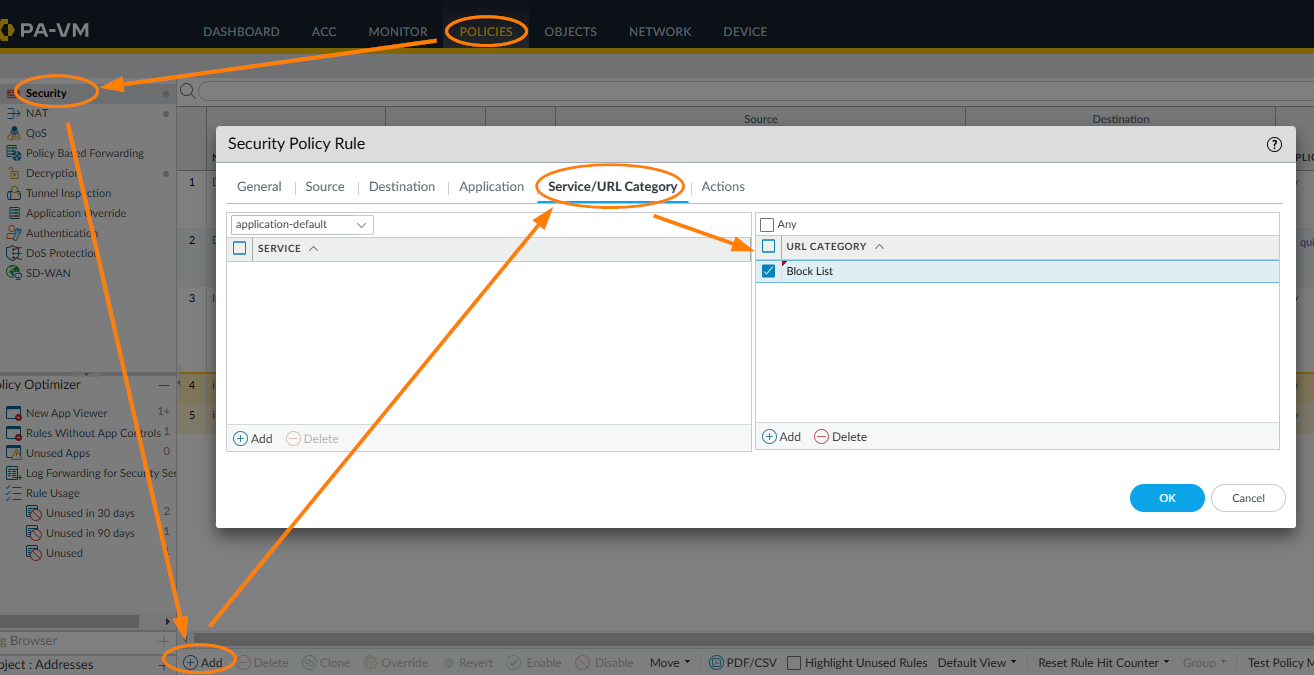Show rules Unused in 30 days
This screenshot has width=1314, height=675.
click(x=90, y=513)
